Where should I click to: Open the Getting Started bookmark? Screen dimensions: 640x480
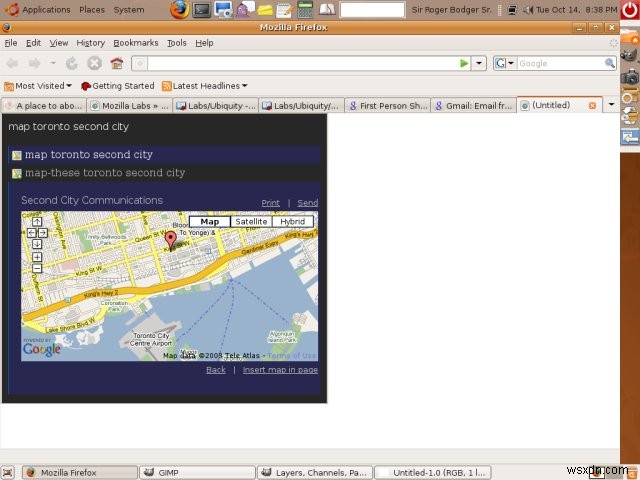pos(118,86)
